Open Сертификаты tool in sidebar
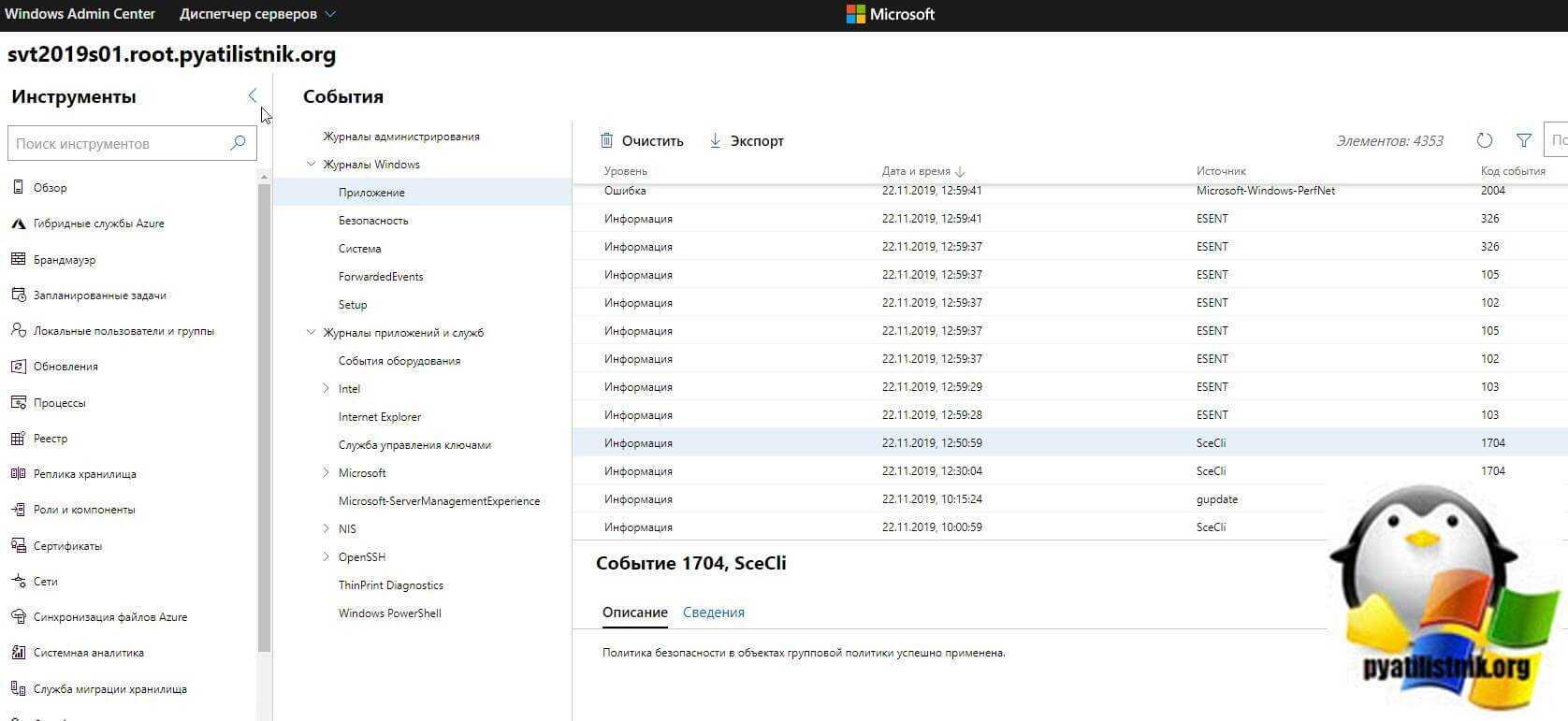This screenshot has width=1568, height=721. [x=67, y=546]
